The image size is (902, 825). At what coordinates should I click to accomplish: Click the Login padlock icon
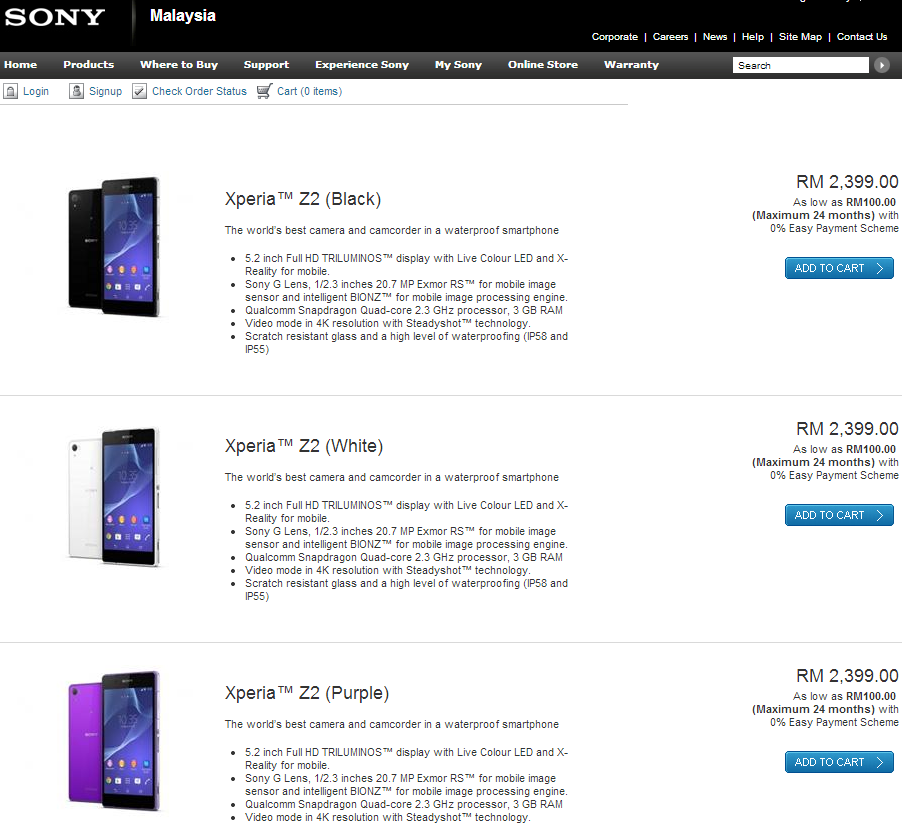pos(10,91)
